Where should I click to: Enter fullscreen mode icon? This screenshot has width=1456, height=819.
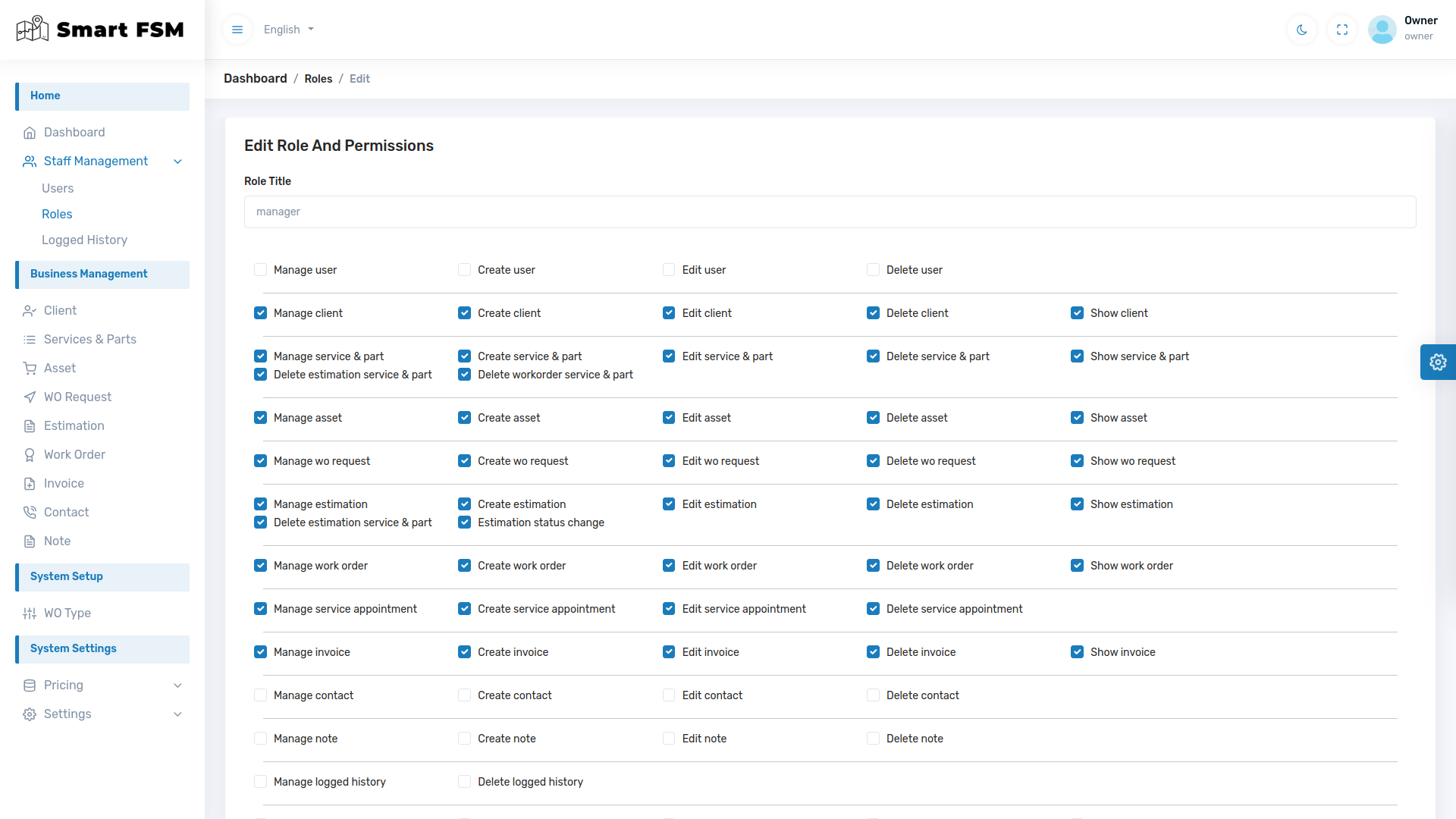(1342, 30)
